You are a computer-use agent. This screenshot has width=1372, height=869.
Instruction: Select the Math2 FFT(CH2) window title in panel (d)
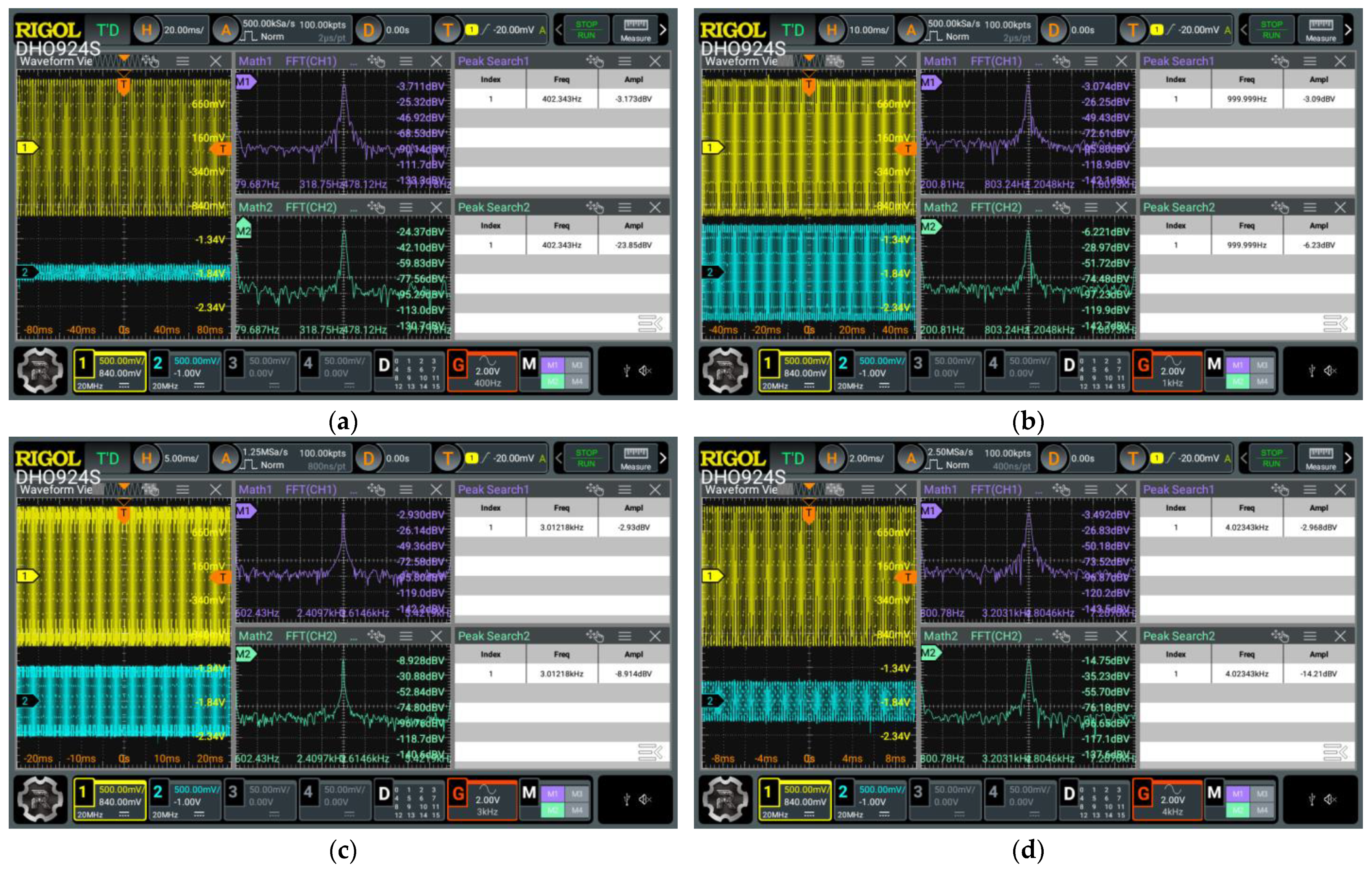click(x=973, y=636)
